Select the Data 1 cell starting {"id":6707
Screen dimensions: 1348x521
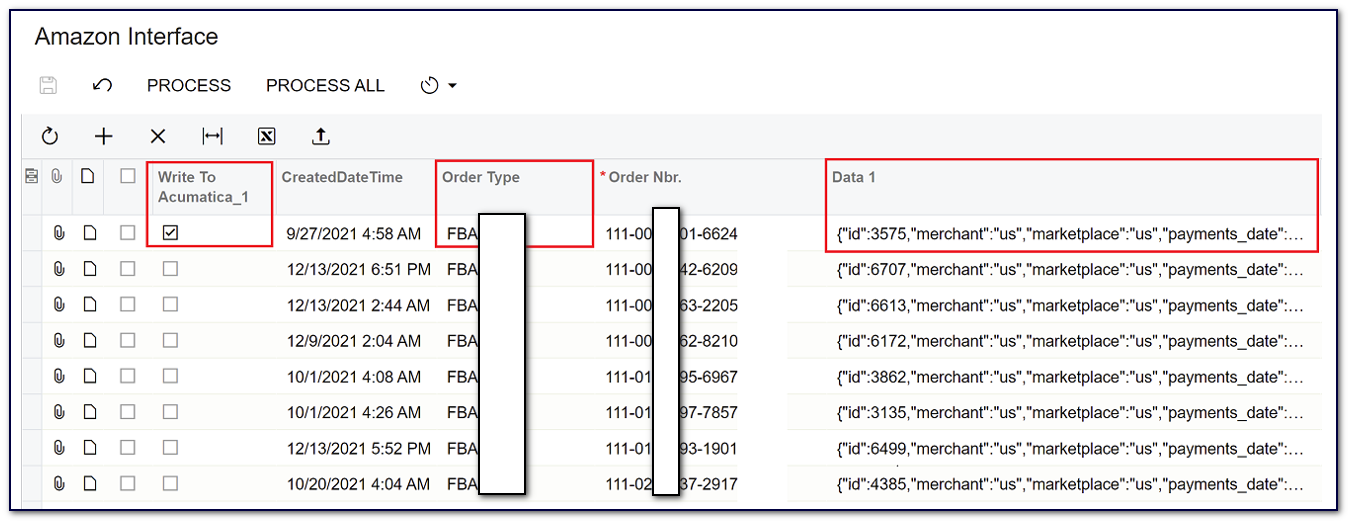pyautogui.click(x=1070, y=269)
